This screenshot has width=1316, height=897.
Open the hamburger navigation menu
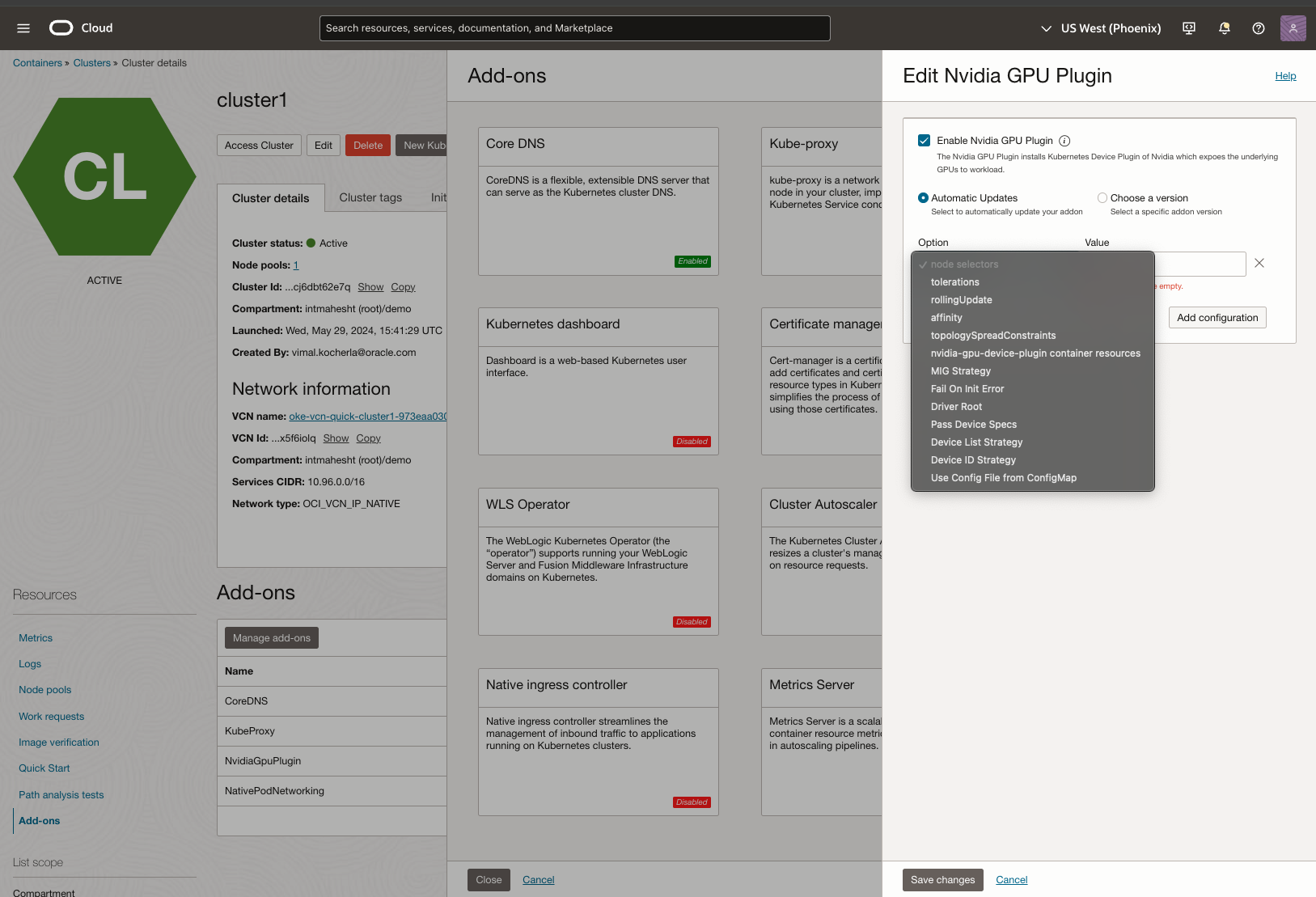click(23, 28)
